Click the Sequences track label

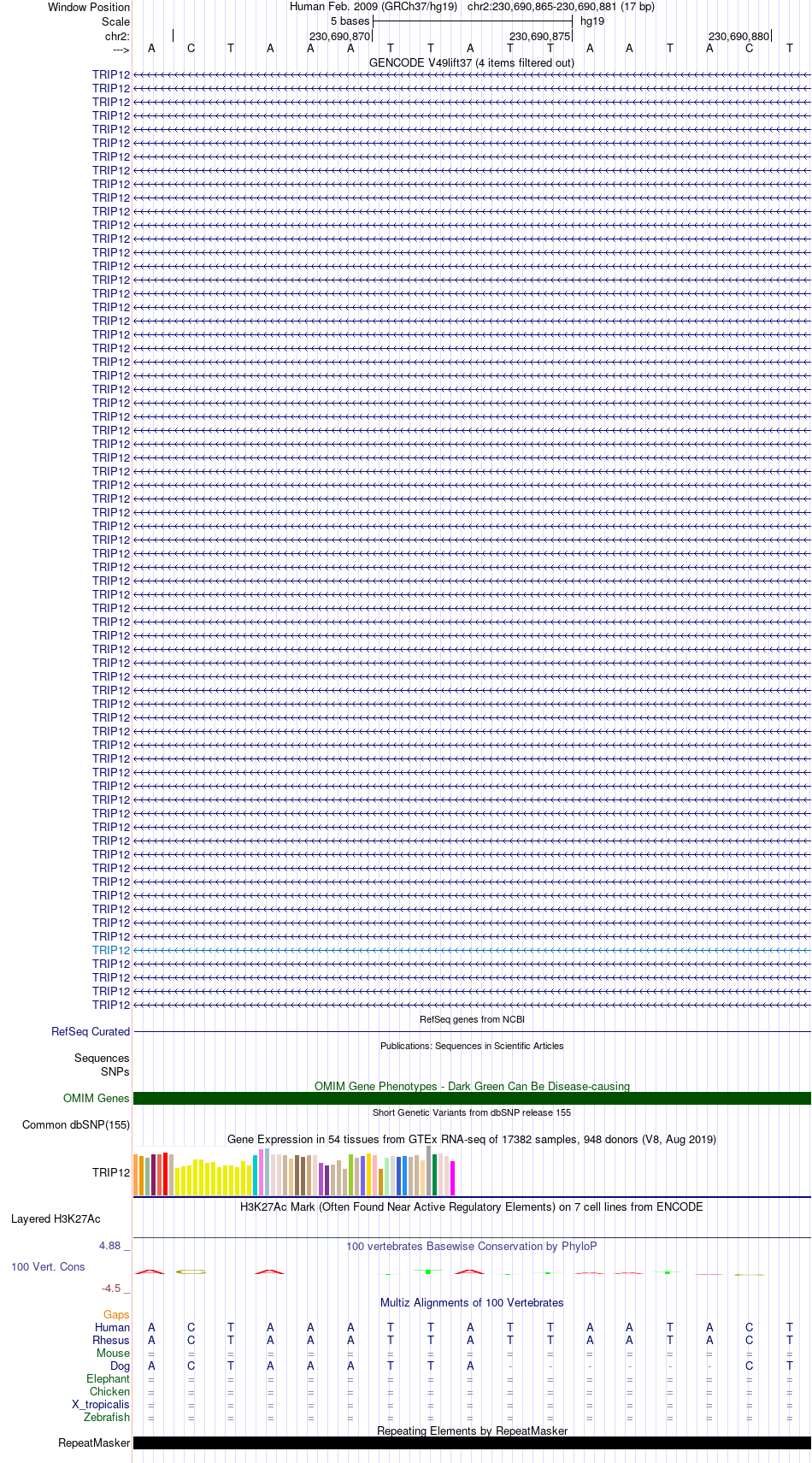click(102, 1059)
